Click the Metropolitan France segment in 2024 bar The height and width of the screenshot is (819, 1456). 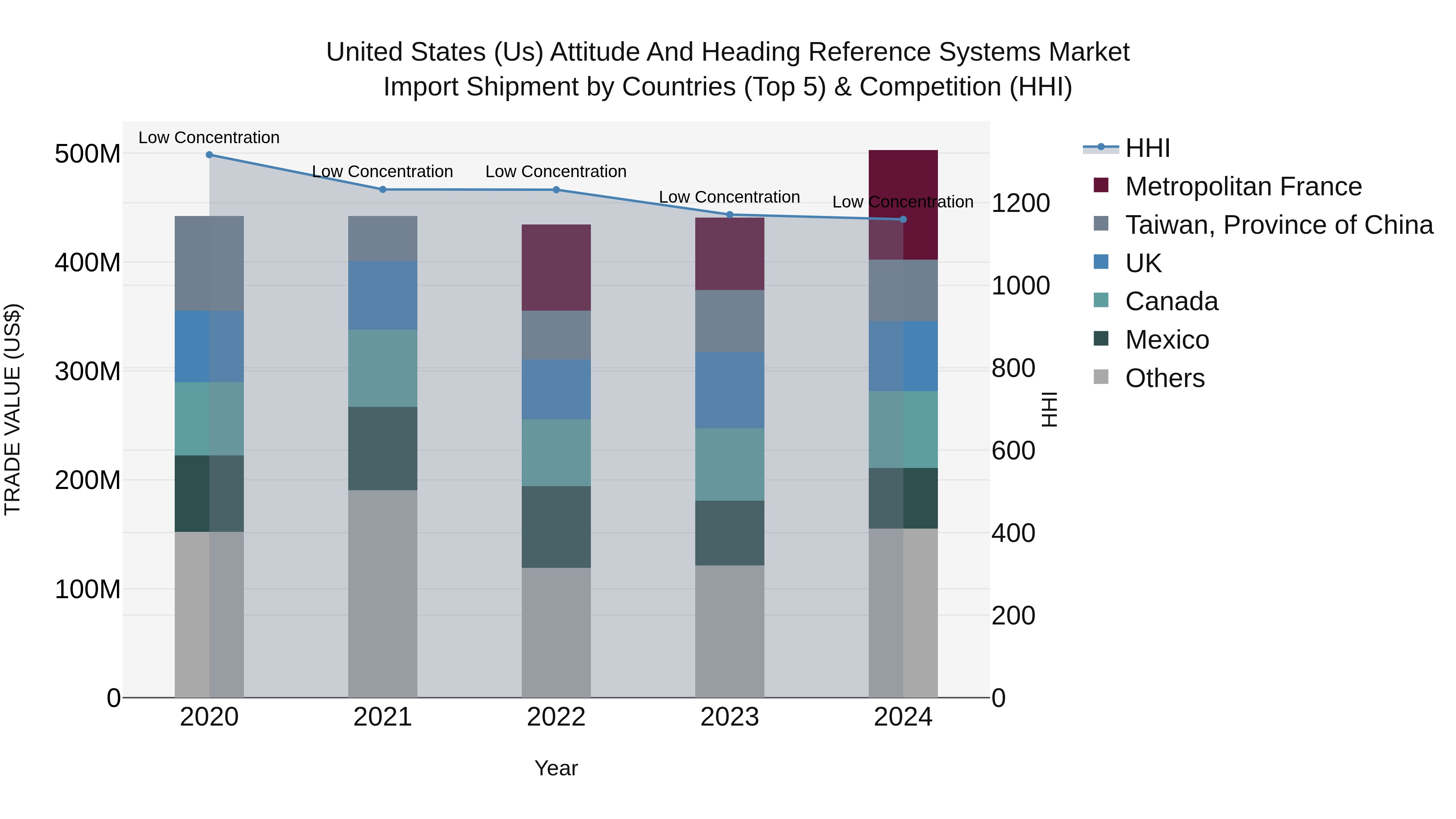(903, 205)
